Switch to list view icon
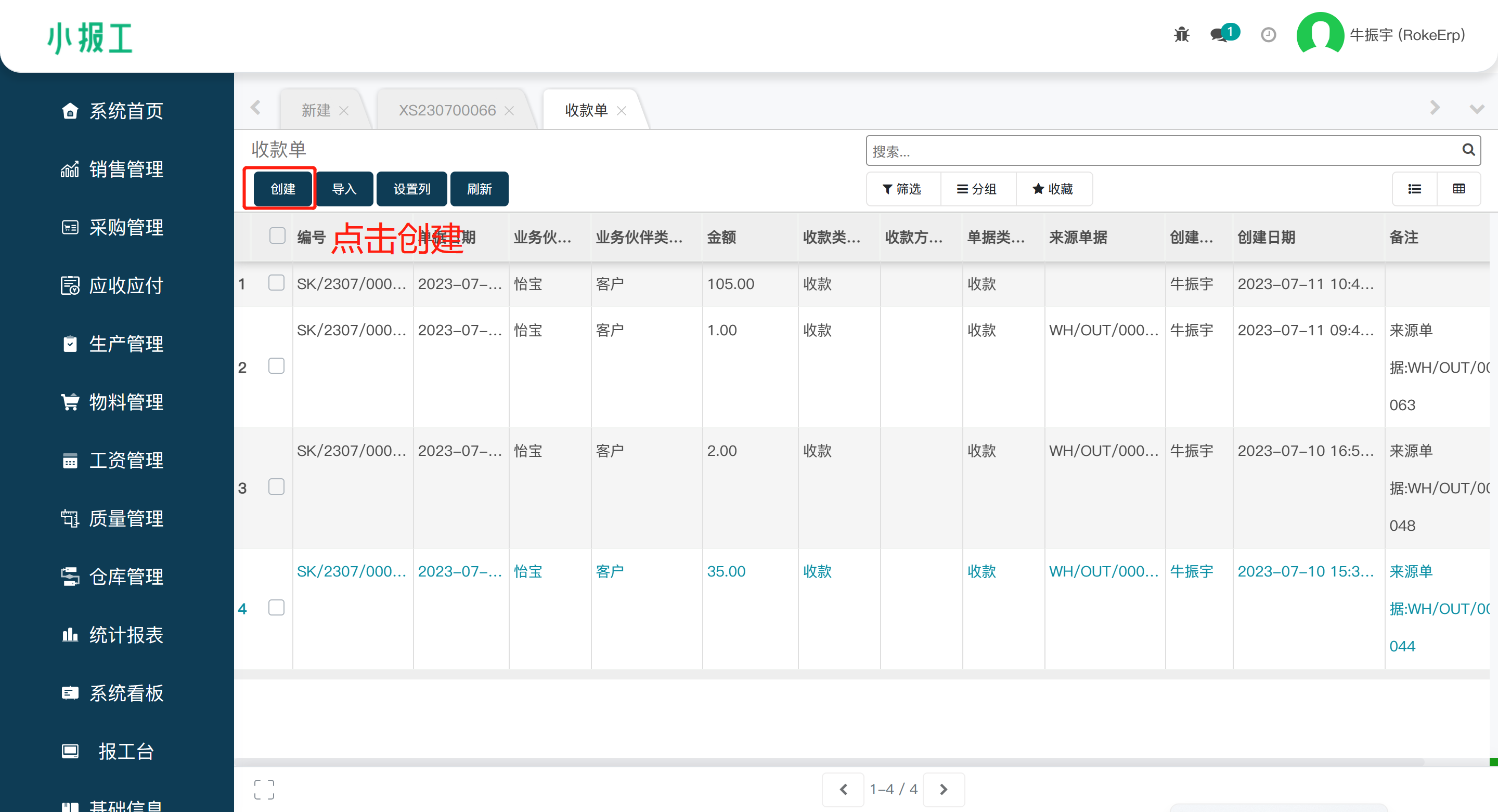 coord(1414,189)
